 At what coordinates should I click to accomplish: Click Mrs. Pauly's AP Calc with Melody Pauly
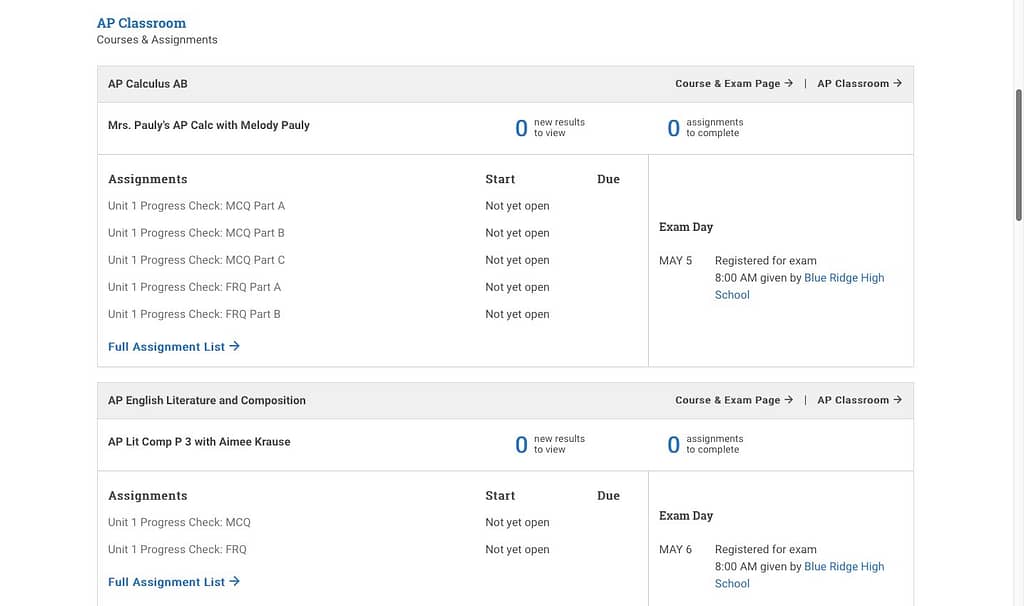(209, 125)
